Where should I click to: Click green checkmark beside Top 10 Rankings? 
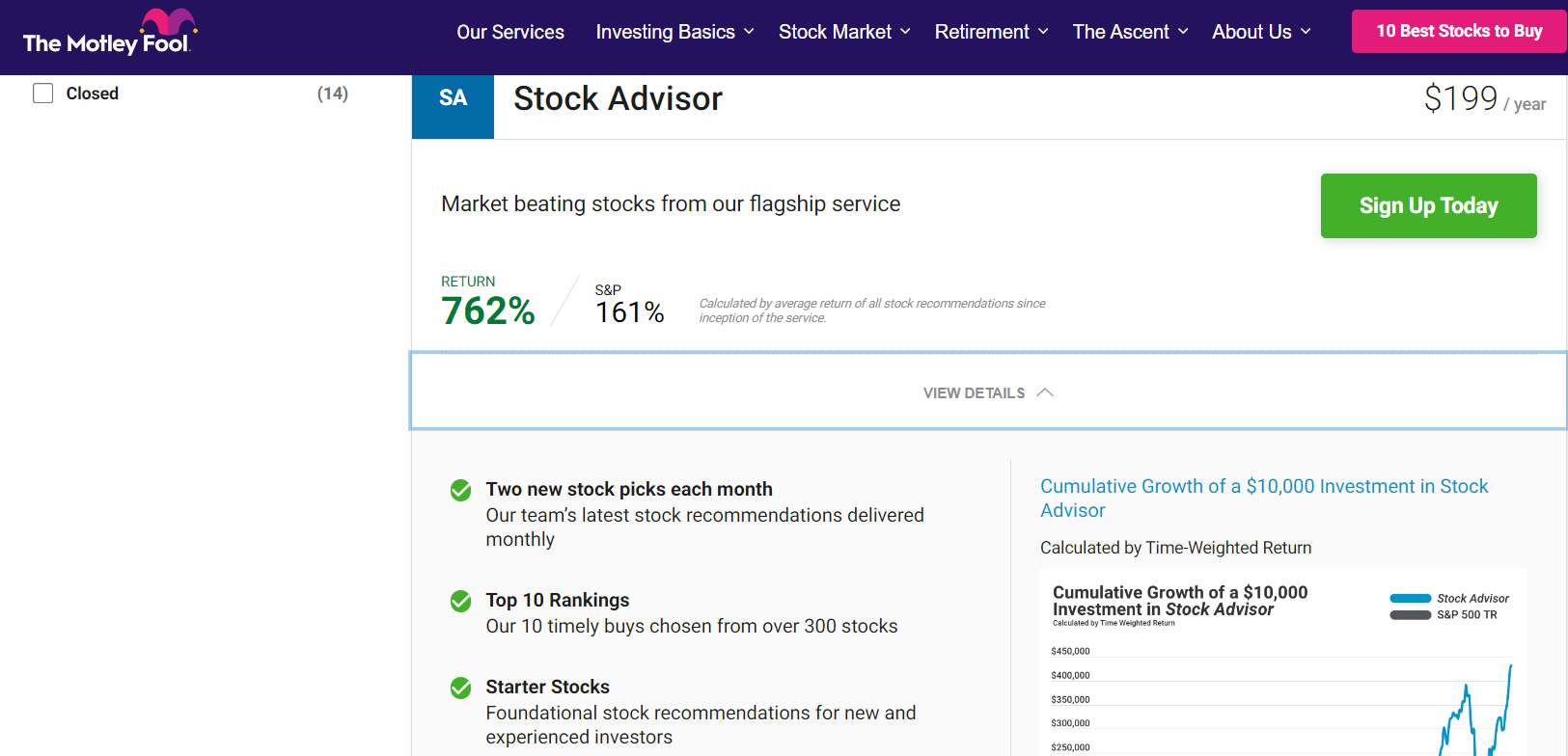pyautogui.click(x=461, y=601)
